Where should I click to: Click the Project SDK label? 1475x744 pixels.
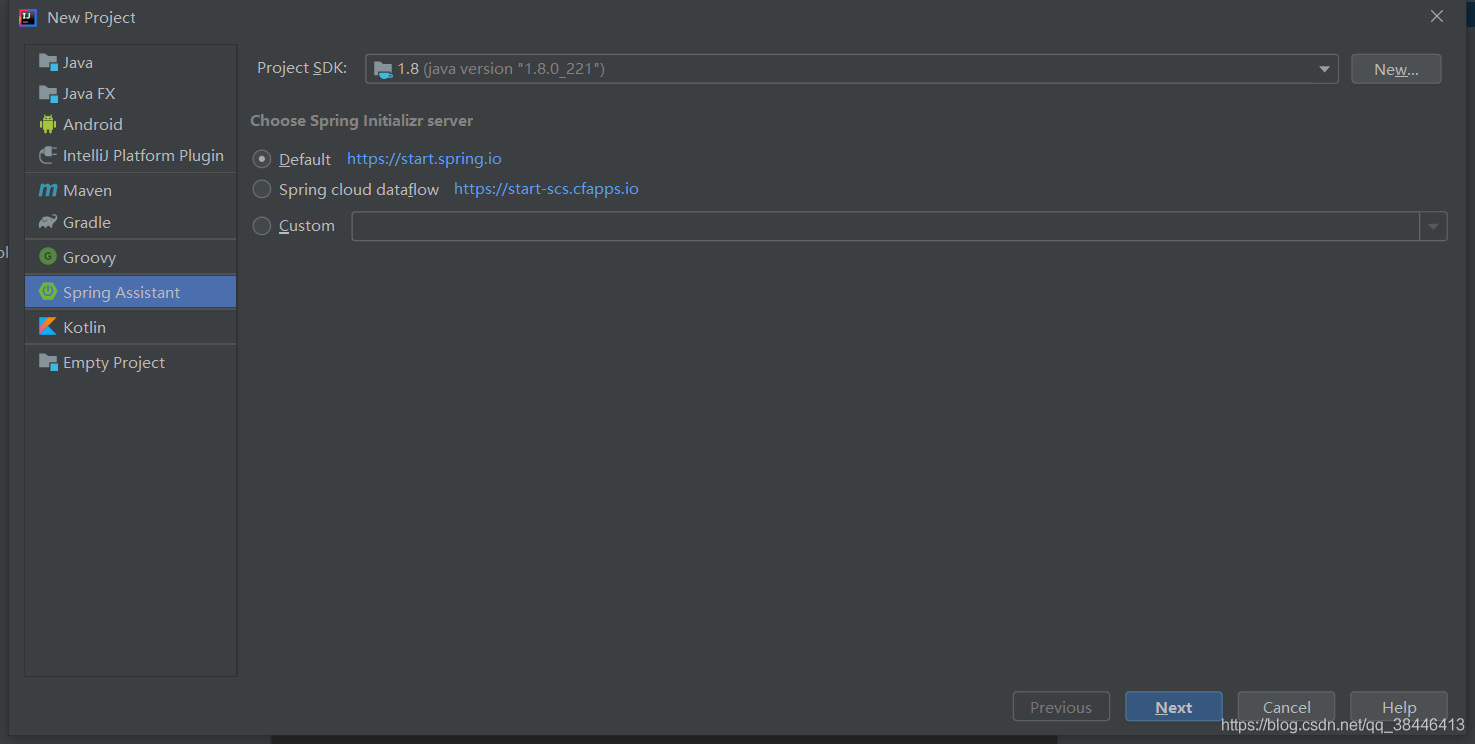(302, 68)
